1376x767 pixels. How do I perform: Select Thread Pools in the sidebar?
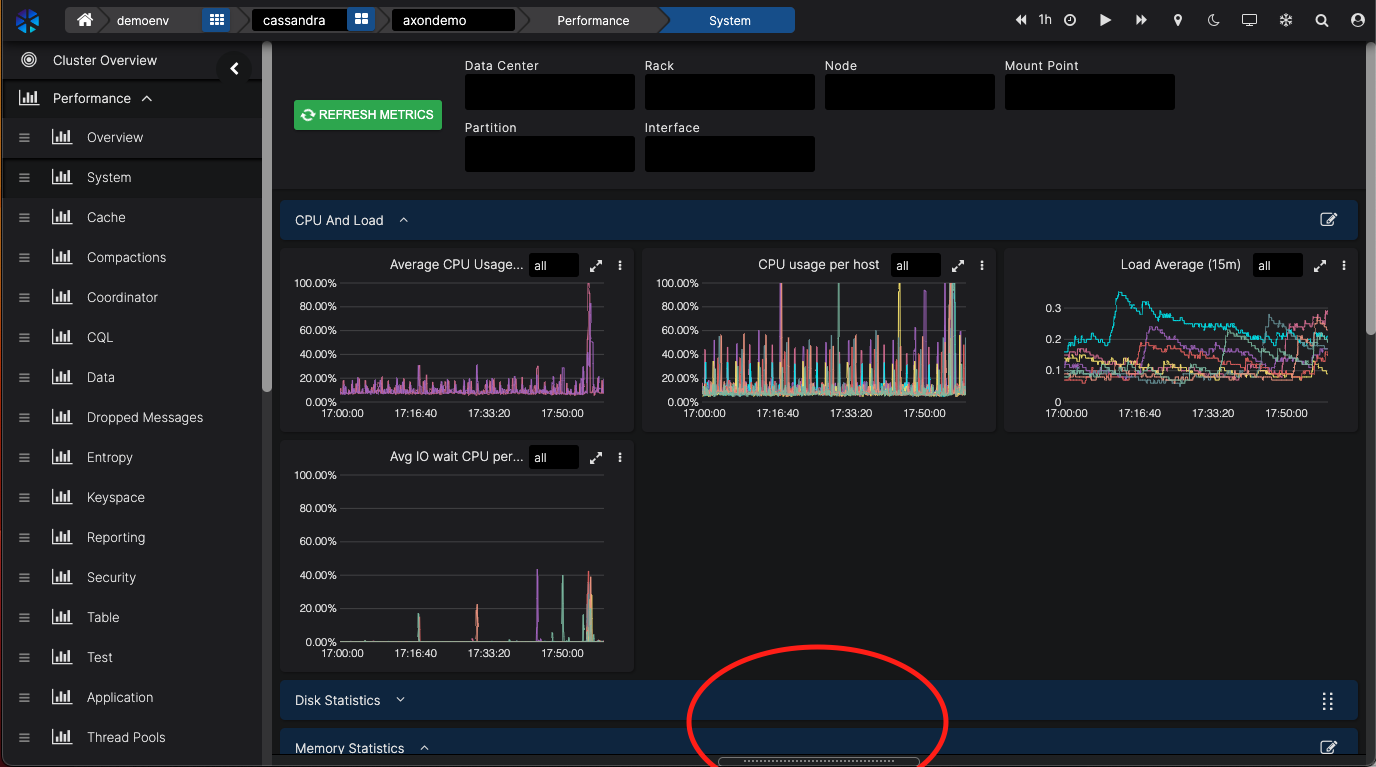pyautogui.click(x=126, y=737)
